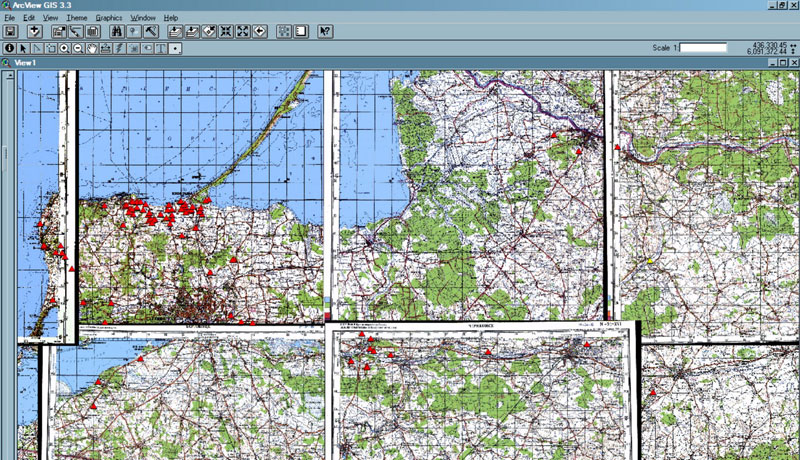Click the Add Theme button
The image size is (800, 460).
(34, 32)
